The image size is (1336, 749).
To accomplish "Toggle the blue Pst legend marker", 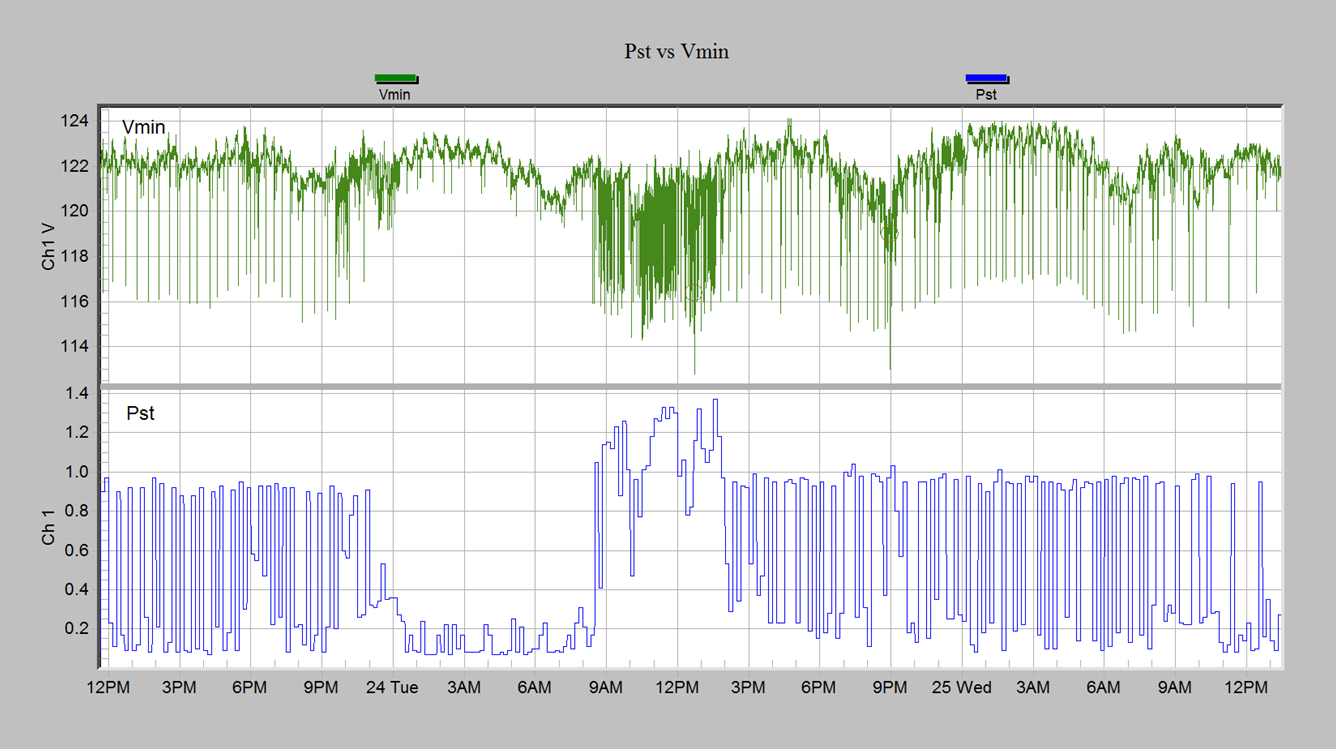I will [986, 76].
